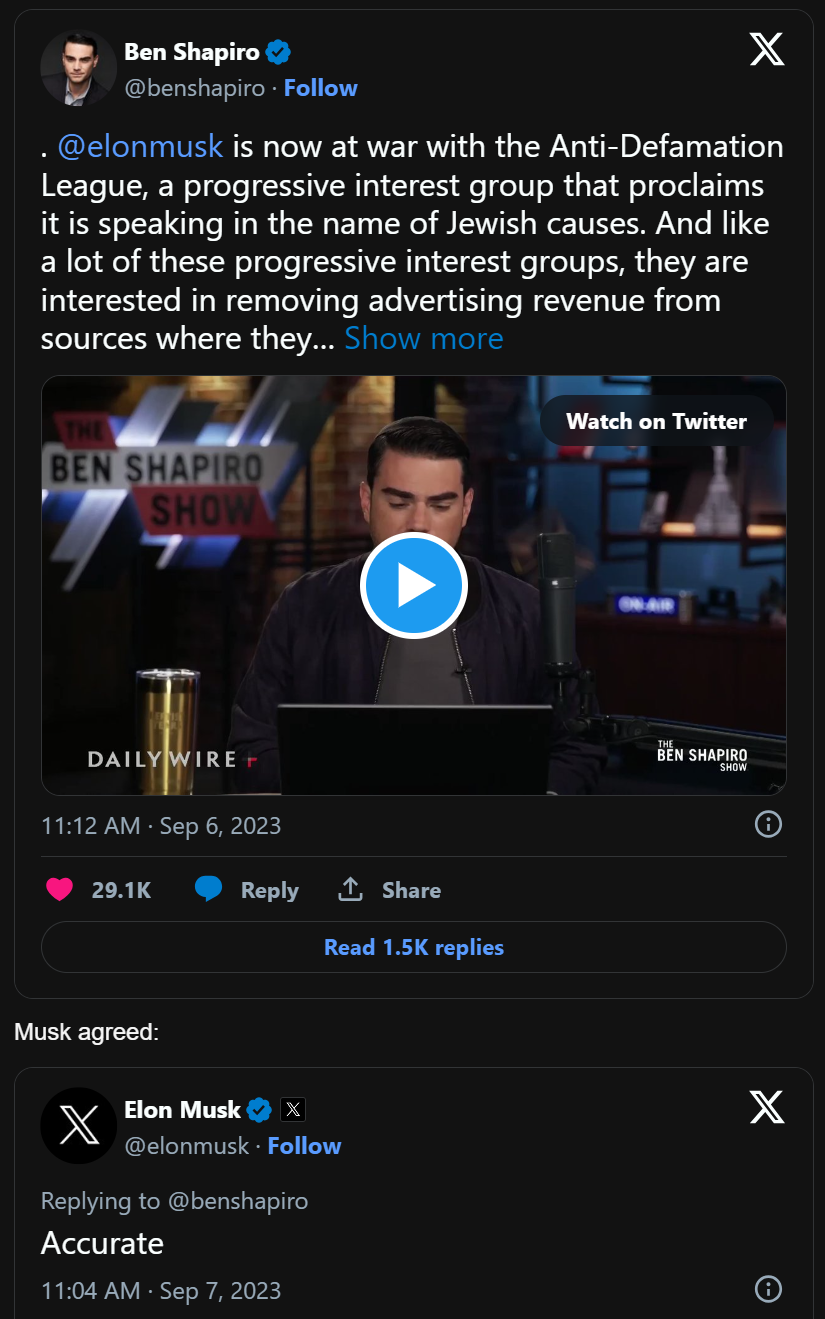Expand the tweet with Show more
The width and height of the screenshot is (825, 1319).
click(x=424, y=339)
